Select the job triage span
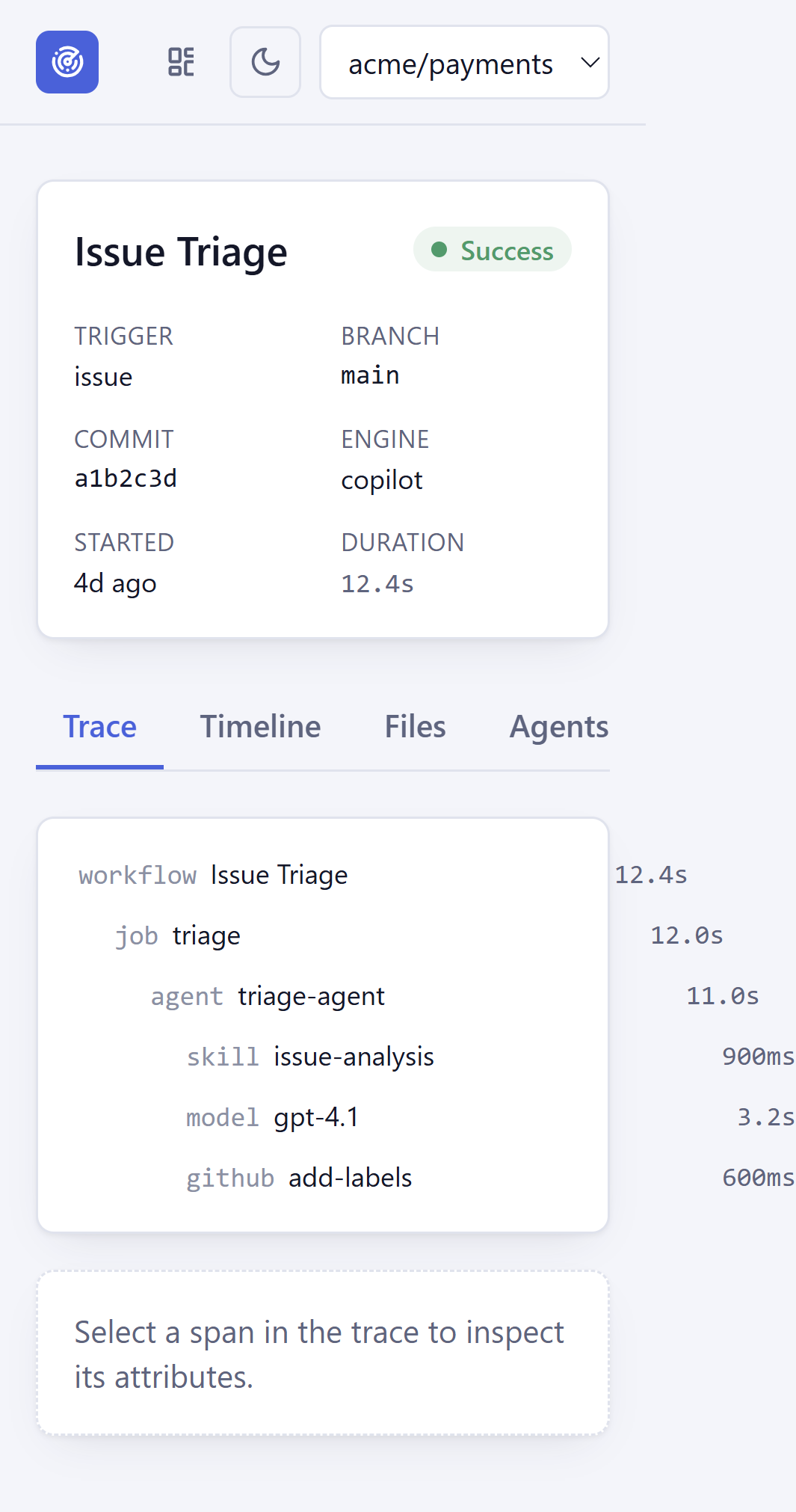This screenshot has width=796, height=1512. (x=419, y=935)
